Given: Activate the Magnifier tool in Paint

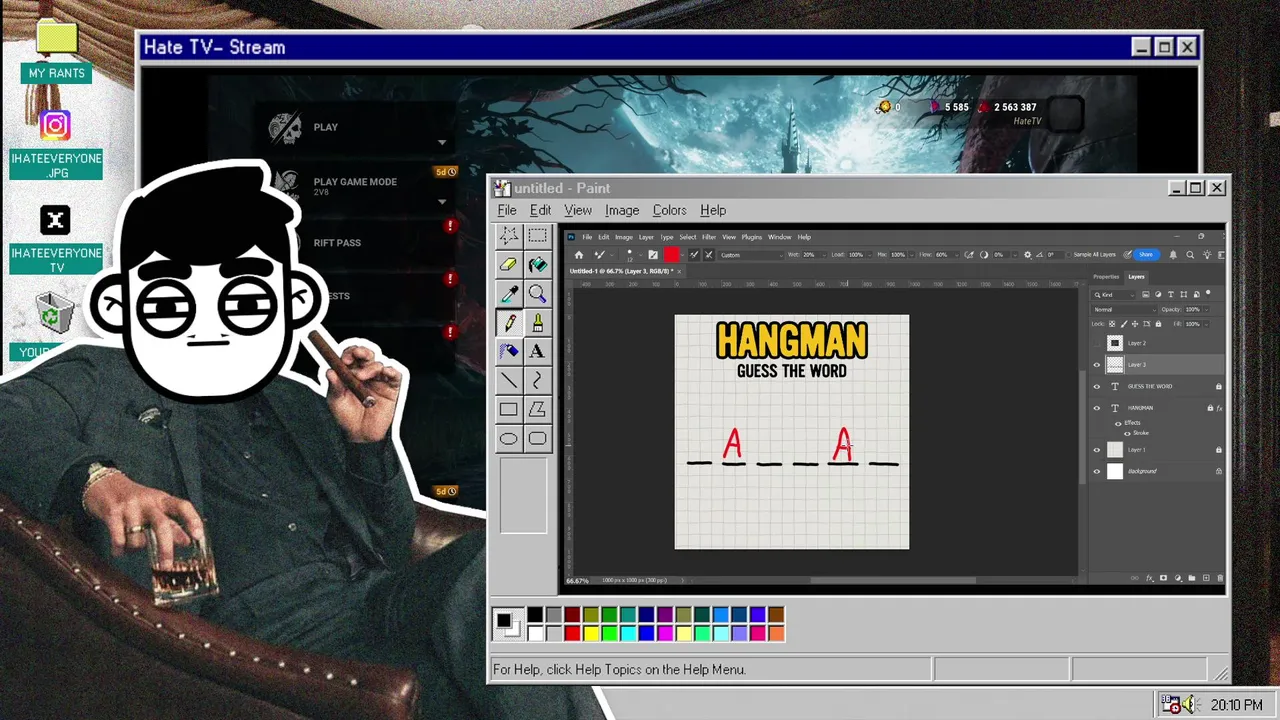Looking at the screenshot, I should tap(537, 294).
